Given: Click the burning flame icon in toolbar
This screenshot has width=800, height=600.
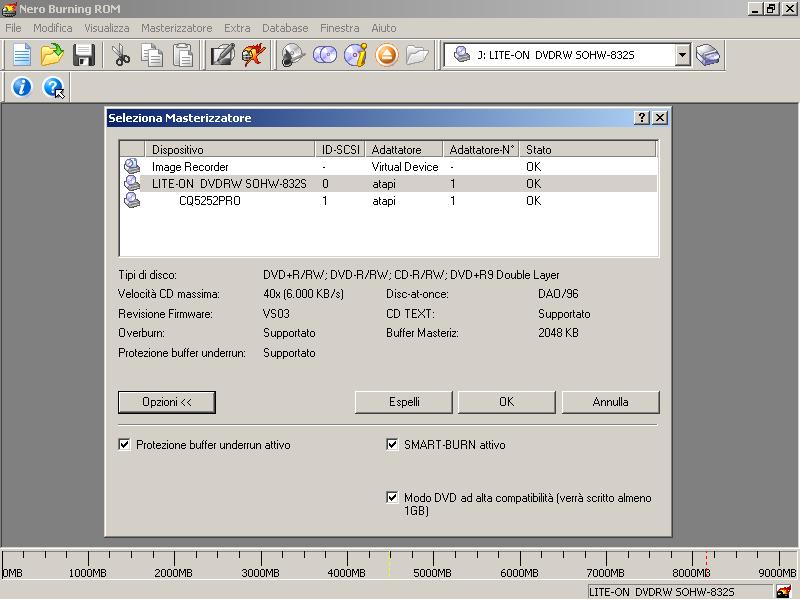Looking at the screenshot, I should 254,55.
